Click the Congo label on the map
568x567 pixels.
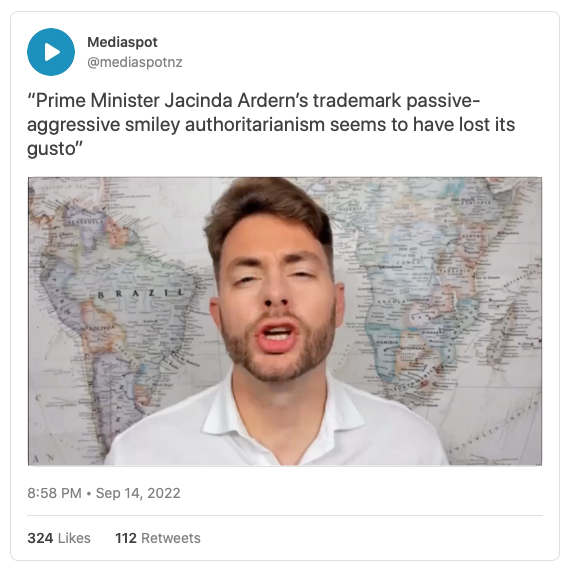click(408, 262)
